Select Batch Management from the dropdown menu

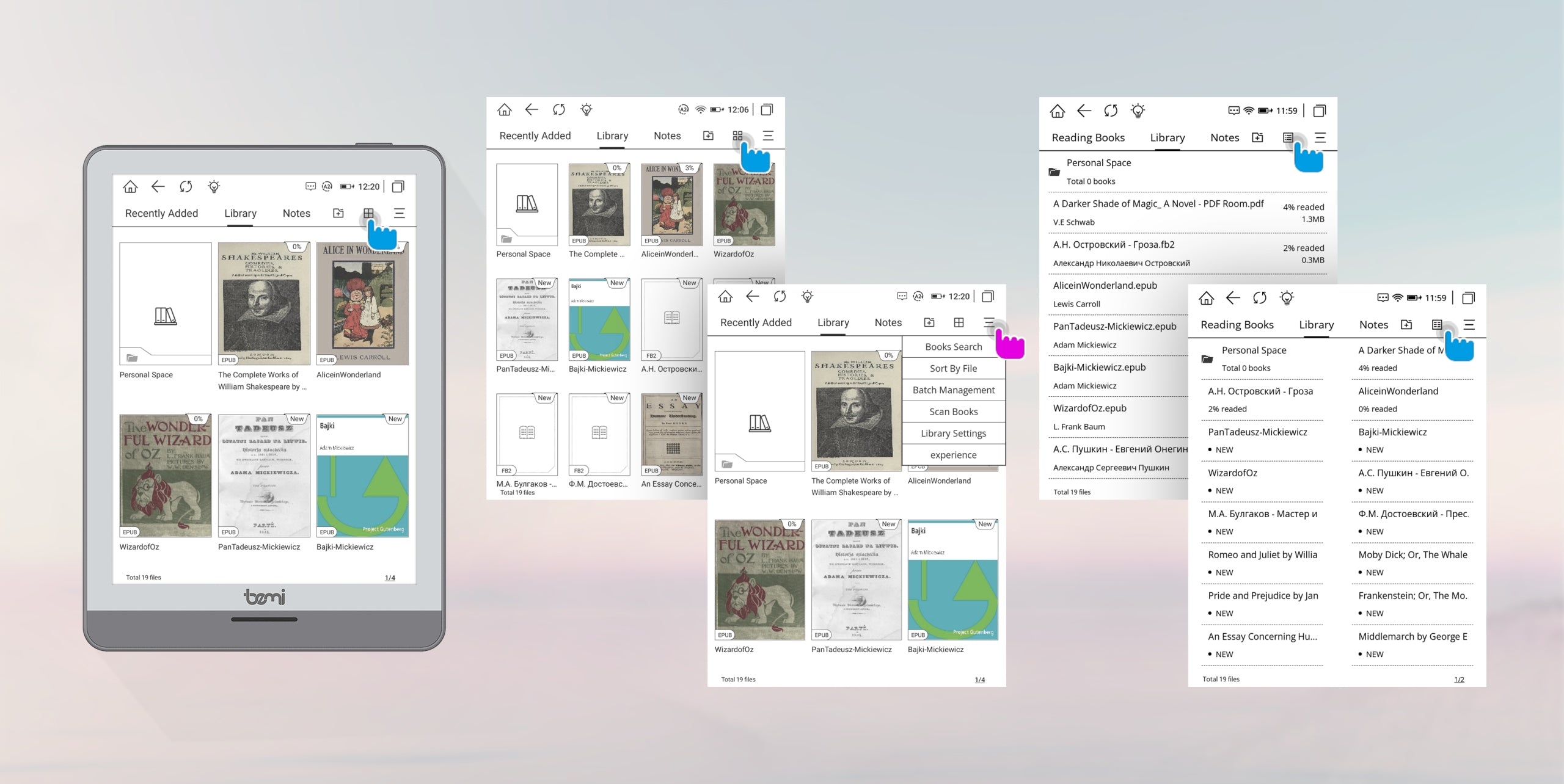pos(953,390)
